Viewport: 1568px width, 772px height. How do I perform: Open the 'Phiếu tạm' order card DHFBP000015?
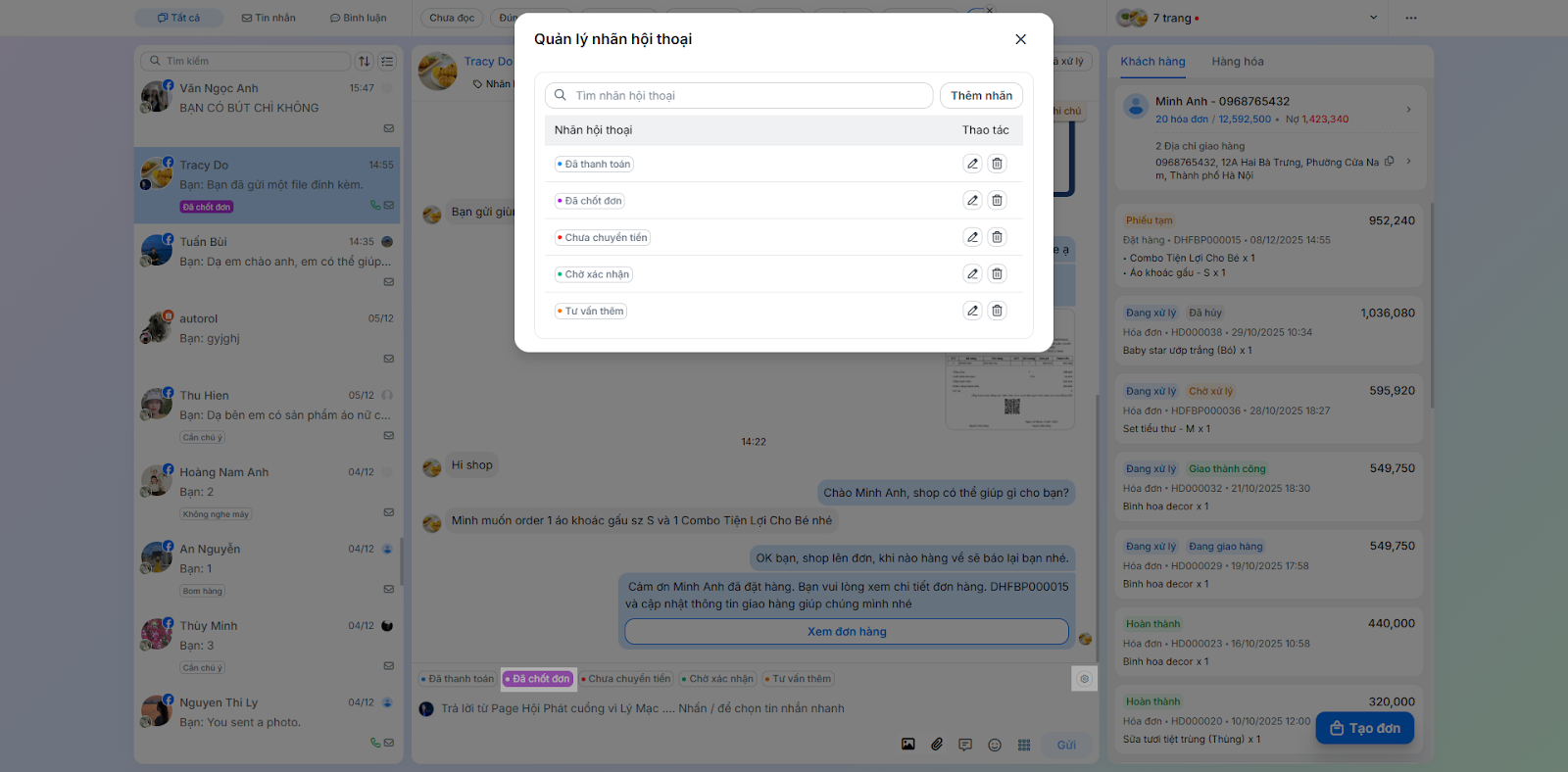1269,246
